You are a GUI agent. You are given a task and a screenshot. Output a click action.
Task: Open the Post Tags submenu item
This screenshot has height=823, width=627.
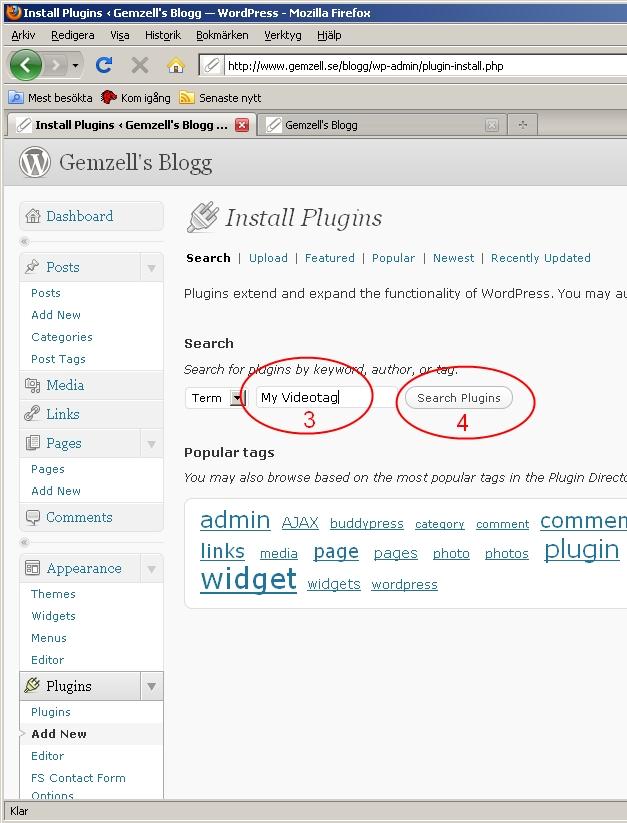click(58, 359)
